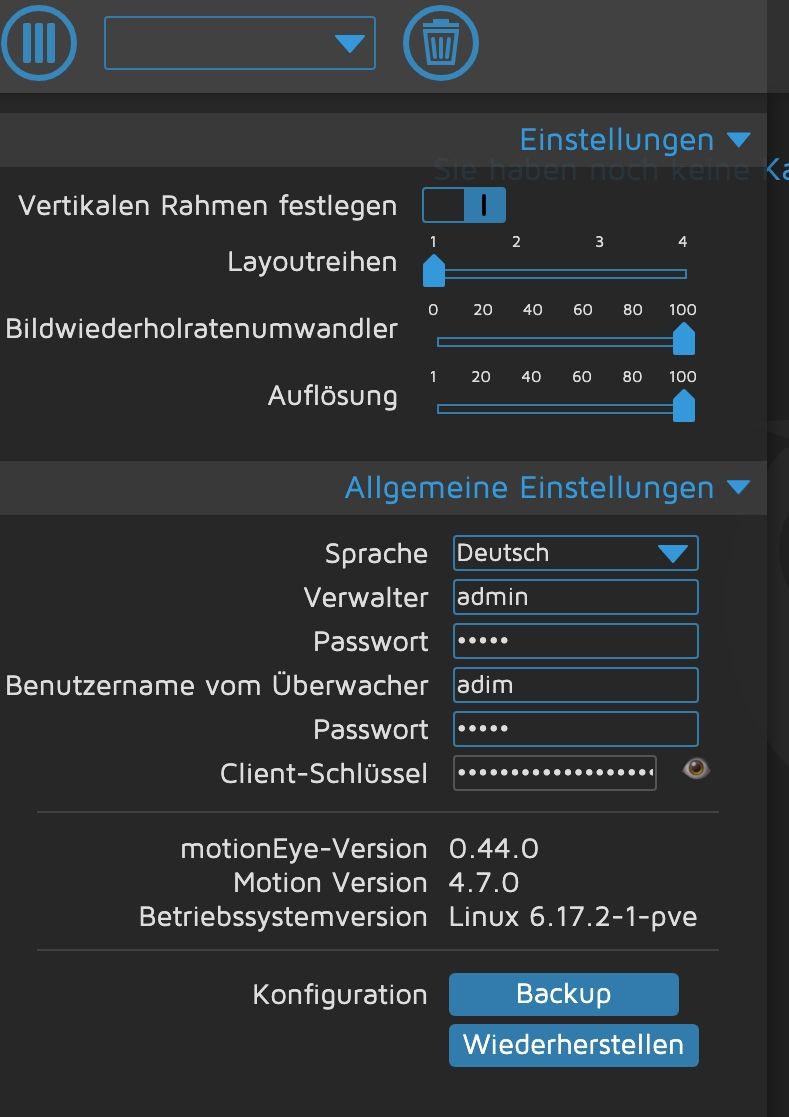Click the Auflösung slider handle
Screen dimensions: 789x1117
pyautogui.click(x=684, y=406)
